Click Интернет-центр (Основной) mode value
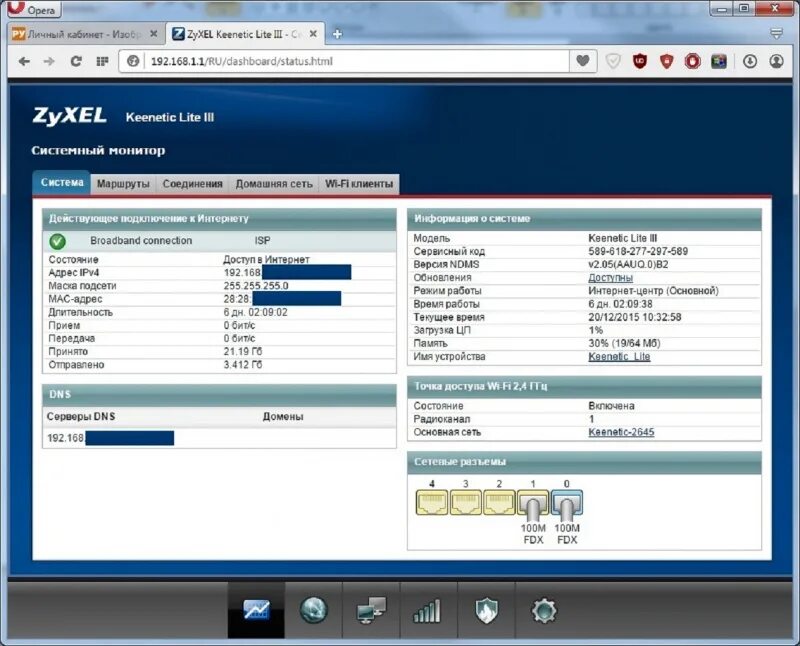Image resolution: width=800 pixels, height=646 pixels. [653, 291]
